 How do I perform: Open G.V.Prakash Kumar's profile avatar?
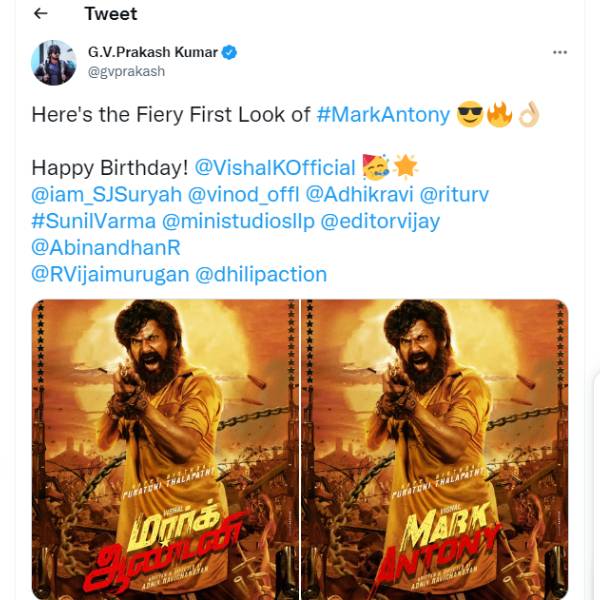(54, 62)
